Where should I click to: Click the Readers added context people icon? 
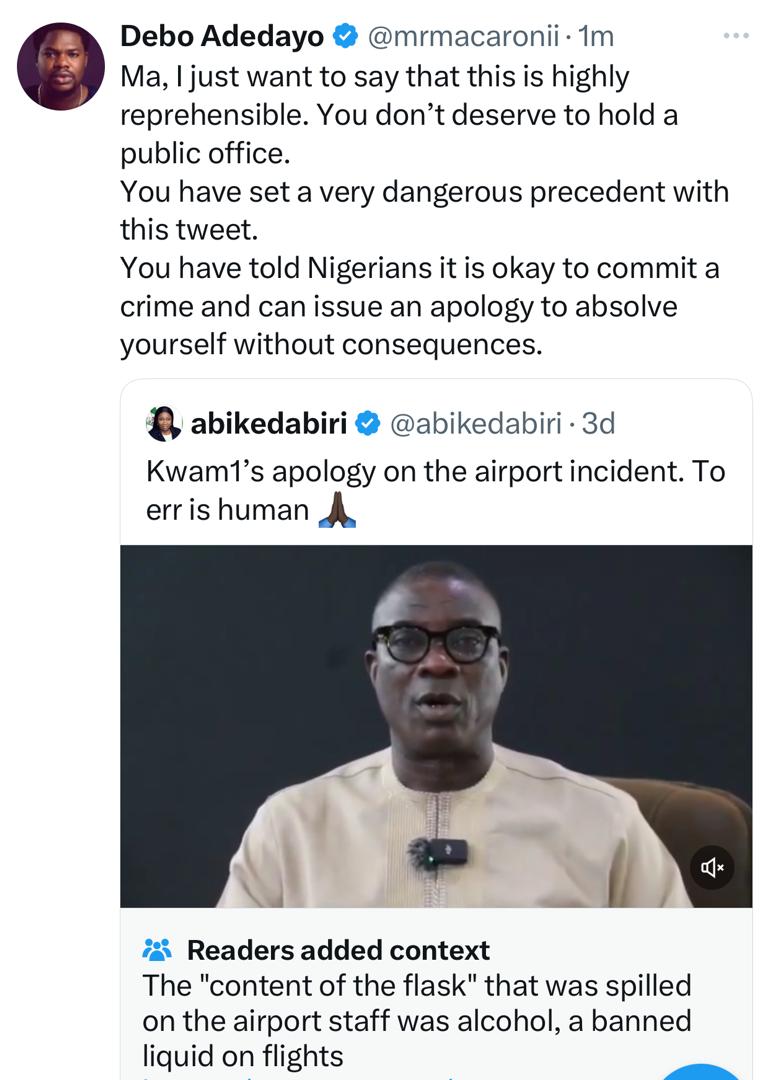click(x=158, y=949)
